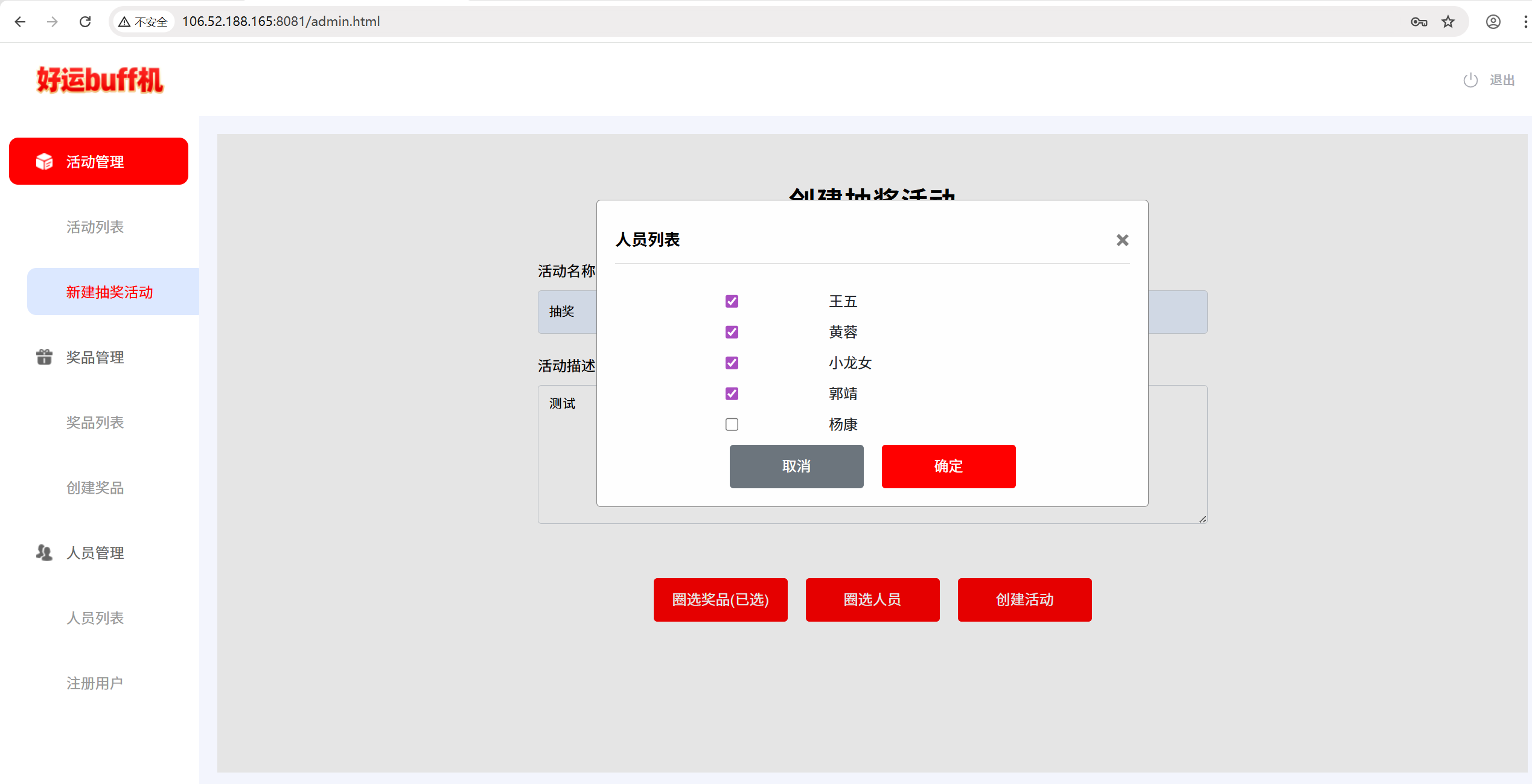The image size is (1532, 784).
Task: Expand the 活动管理 sidebar section
Action: (98, 161)
